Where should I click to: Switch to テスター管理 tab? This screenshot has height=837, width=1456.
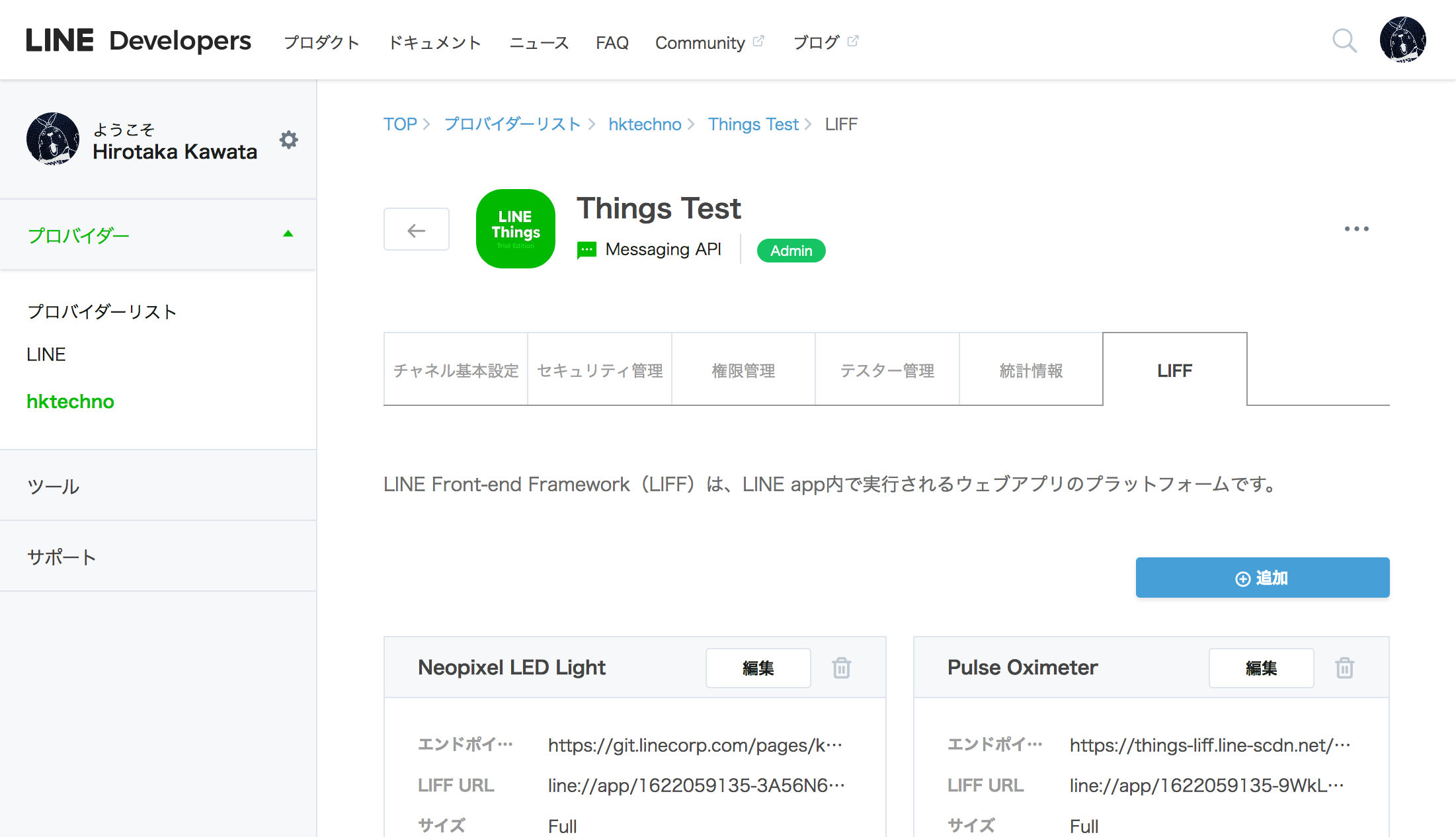[887, 370]
